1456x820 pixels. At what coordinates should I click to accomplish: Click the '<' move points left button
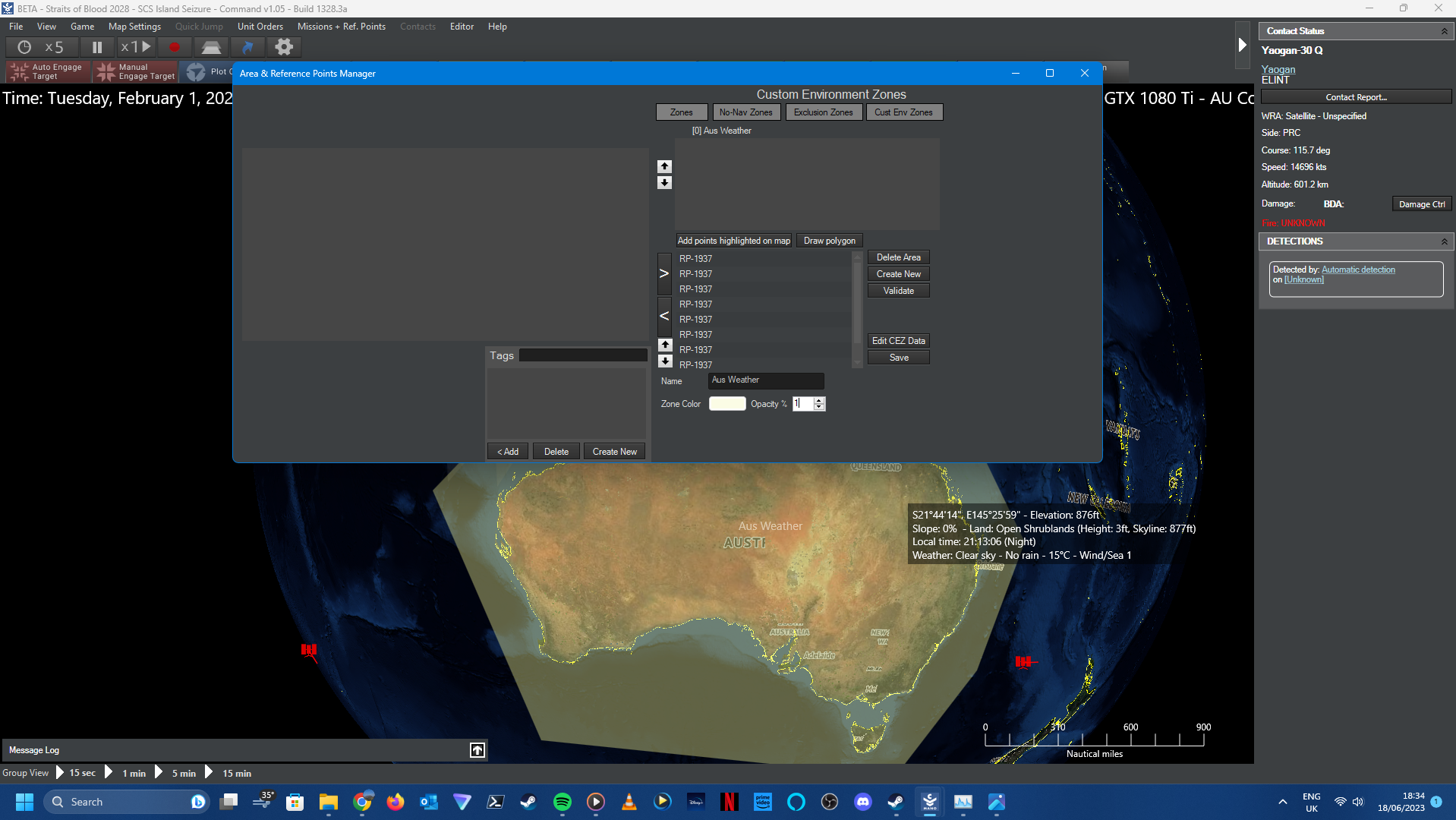point(664,316)
